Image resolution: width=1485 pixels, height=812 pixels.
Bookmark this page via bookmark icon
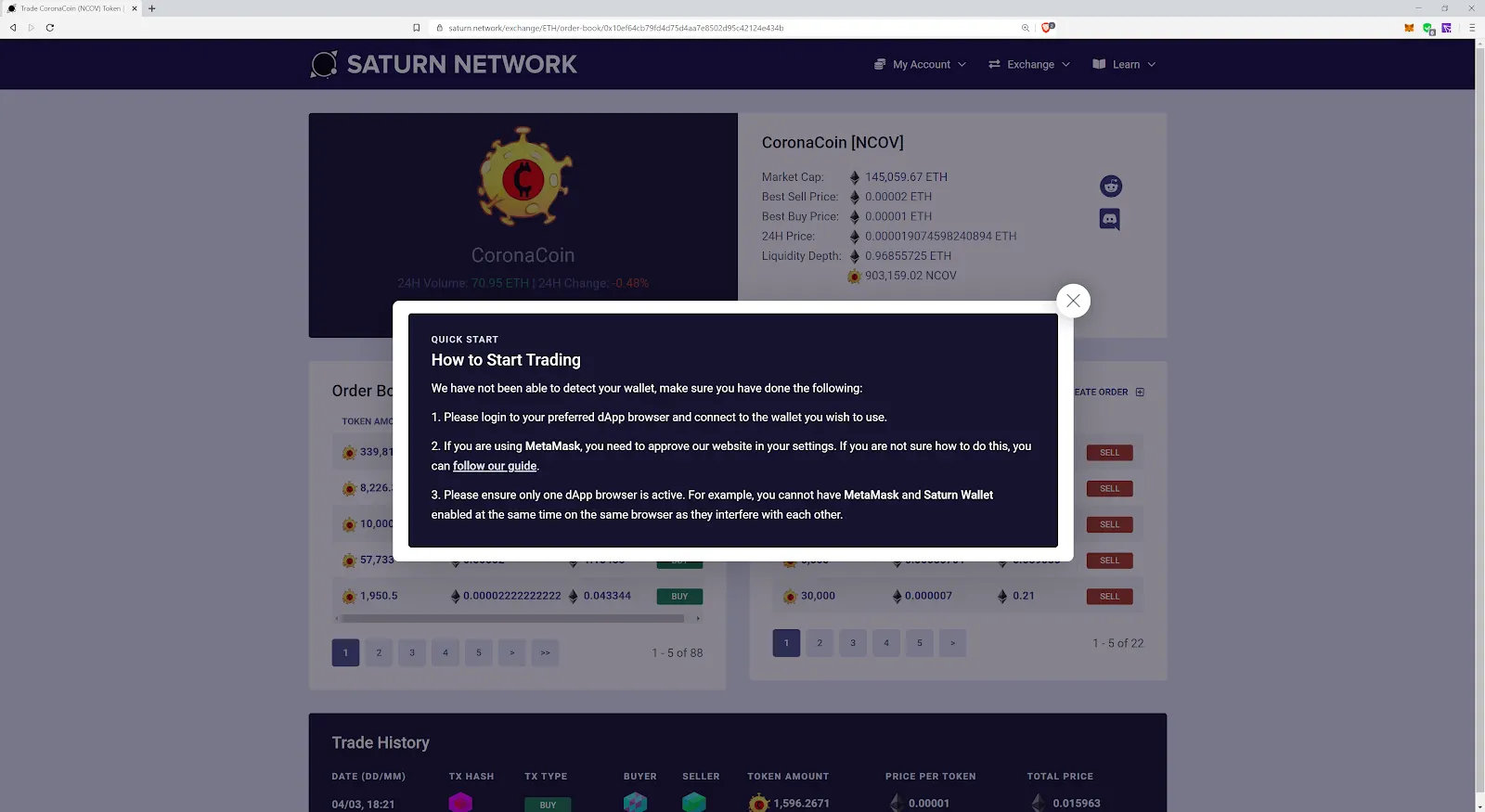tap(417, 28)
